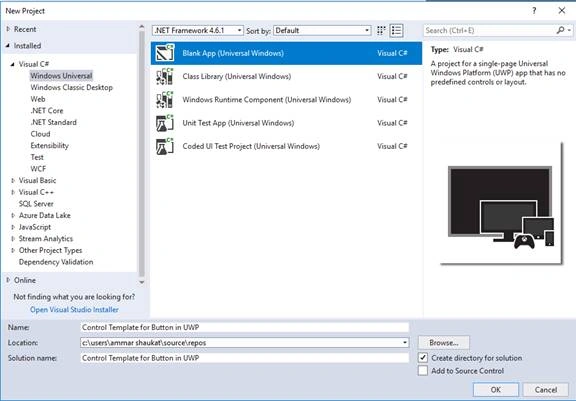Open the .NET Framework version dropdown
The image size is (576, 401).
[x=198, y=30]
